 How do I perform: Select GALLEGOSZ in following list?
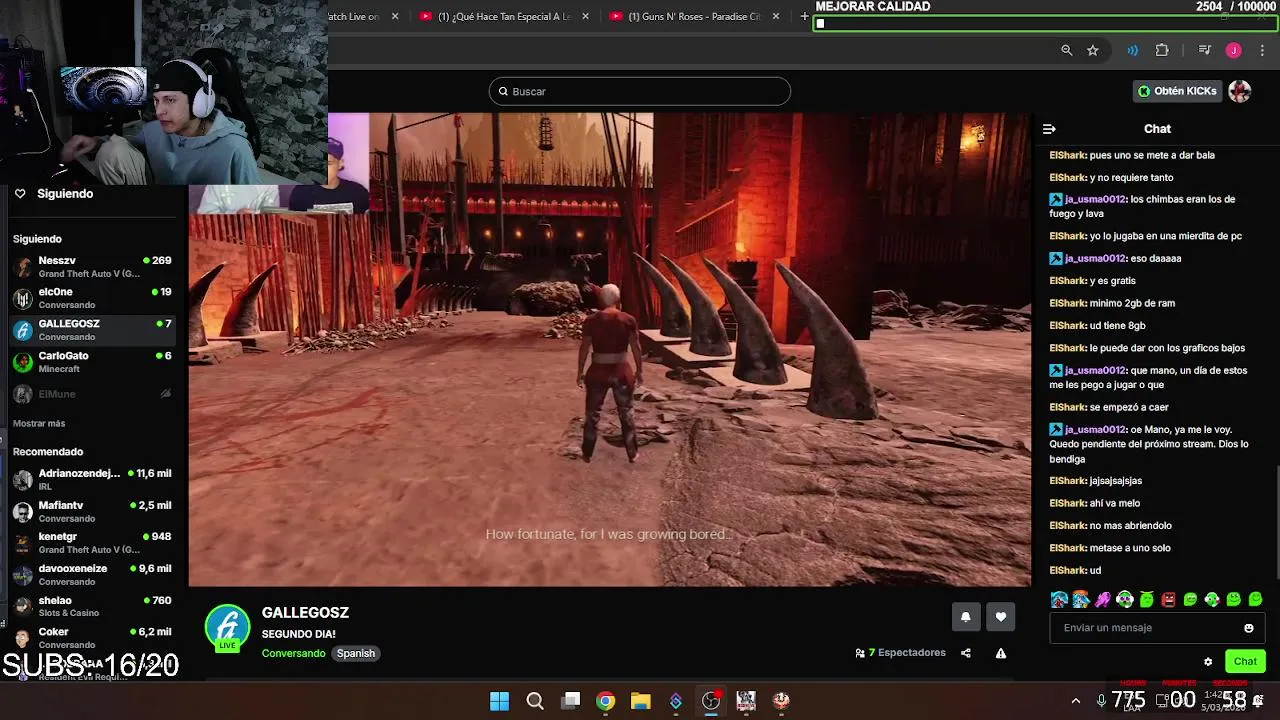(92, 330)
